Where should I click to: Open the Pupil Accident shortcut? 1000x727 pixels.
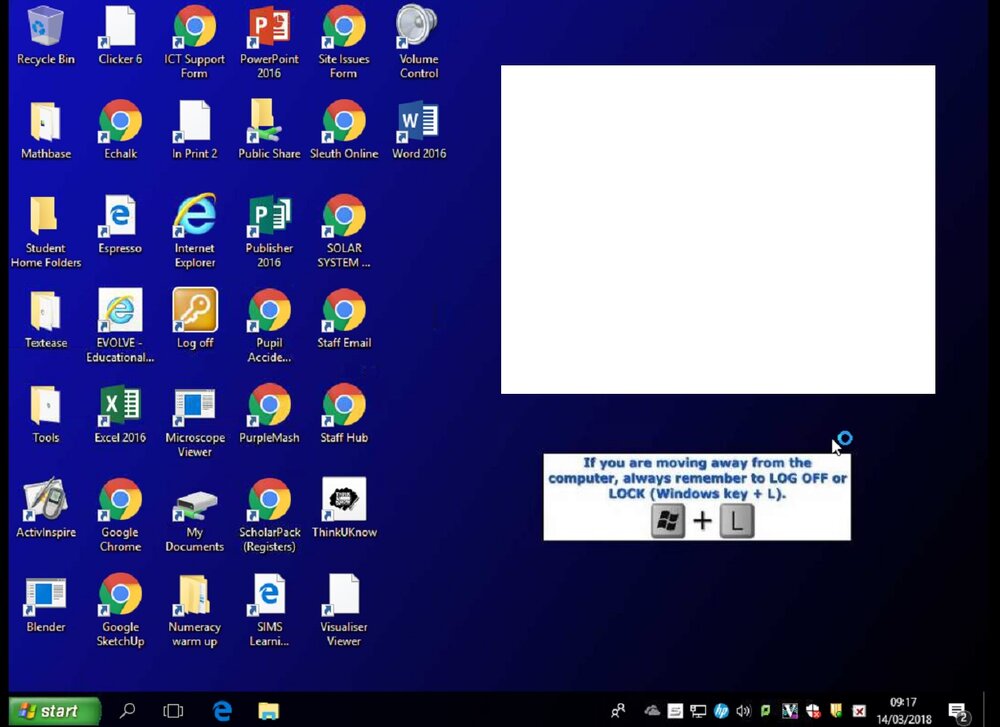point(269,326)
